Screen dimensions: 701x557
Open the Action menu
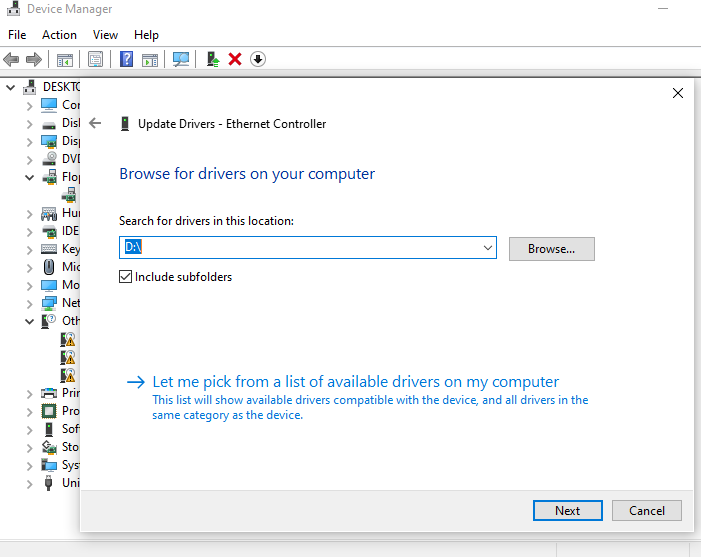[59, 35]
